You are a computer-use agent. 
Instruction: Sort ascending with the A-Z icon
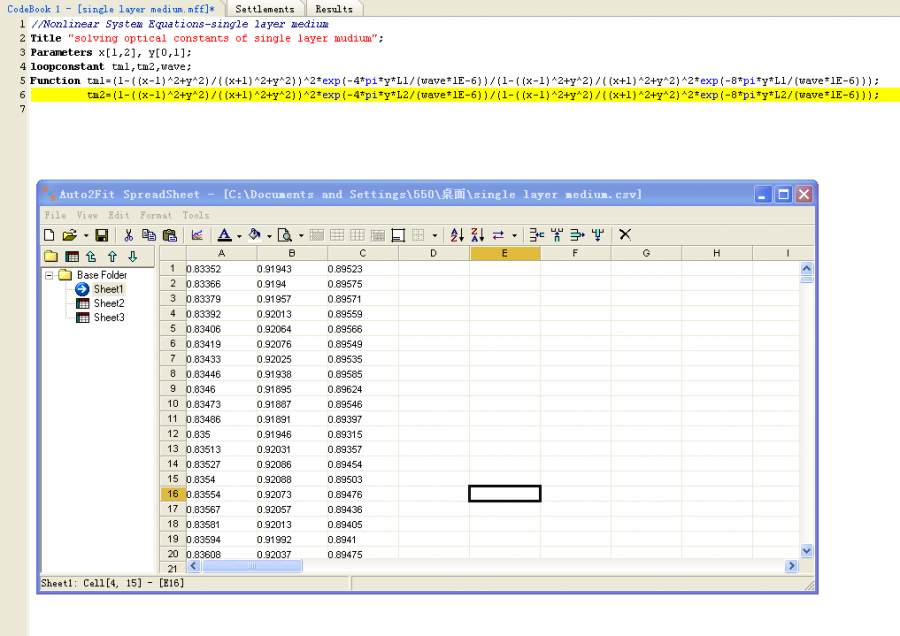(x=457, y=235)
